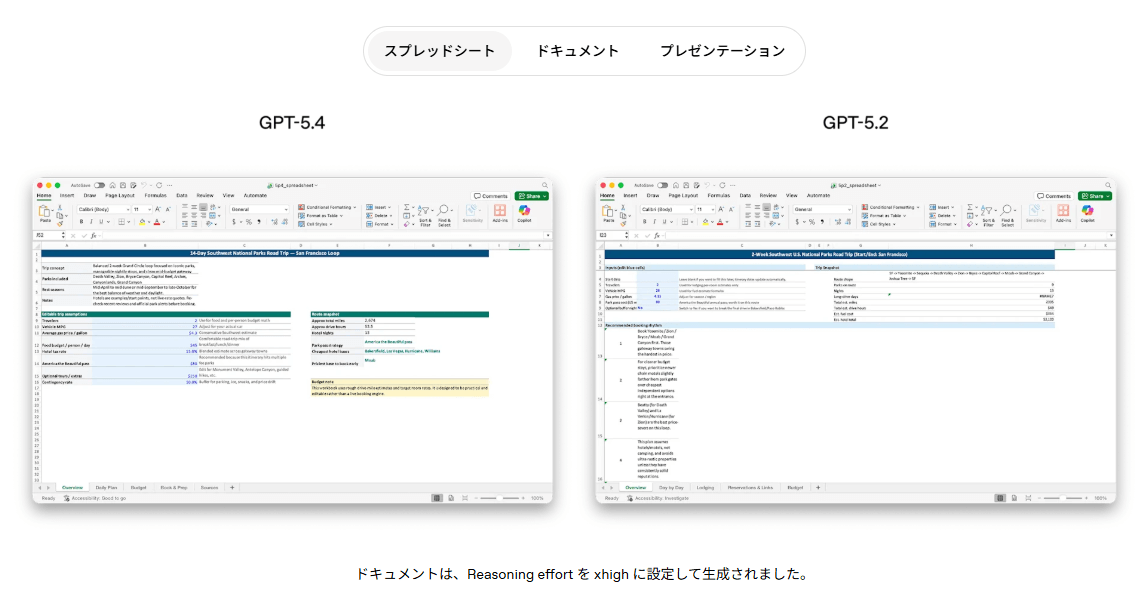
Task: Expand General number format dropdown in GPT-5.2 spreadsheet
Action: pyautogui.click(x=820, y=208)
